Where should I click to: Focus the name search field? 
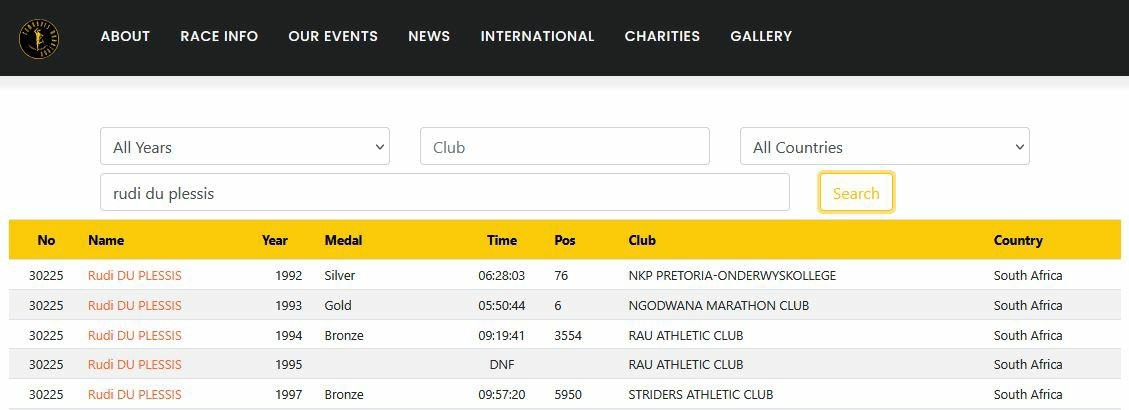point(444,193)
